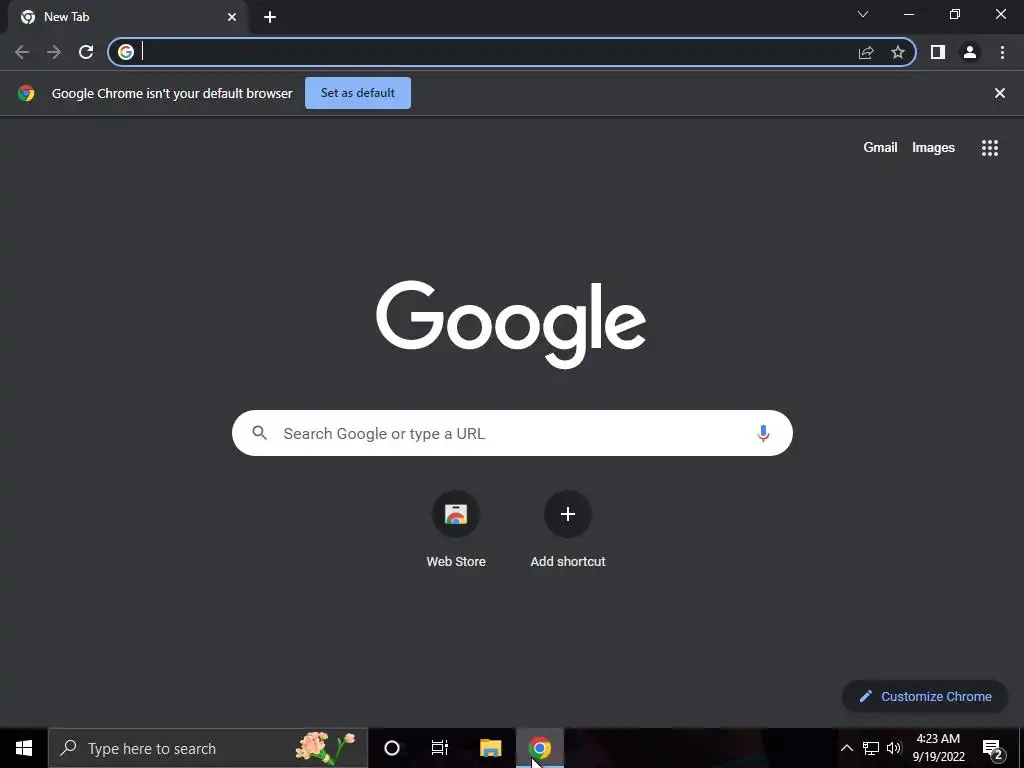Start voice search with microphone
1024x768 pixels.
pyautogui.click(x=763, y=433)
